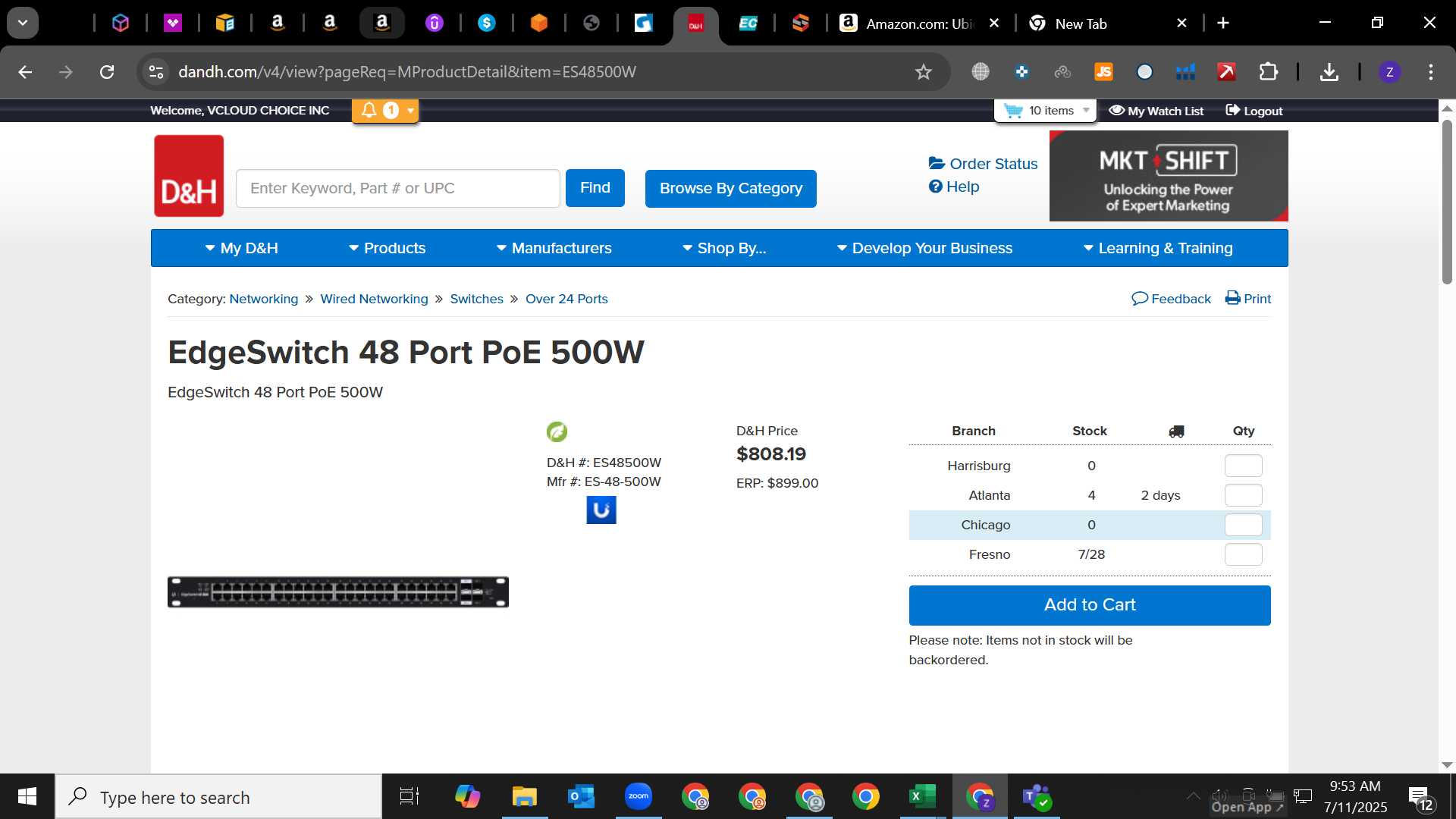Image resolution: width=1456 pixels, height=819 pixels.
Task: Click the product keyword search field
Action: [x=398, y=188]
